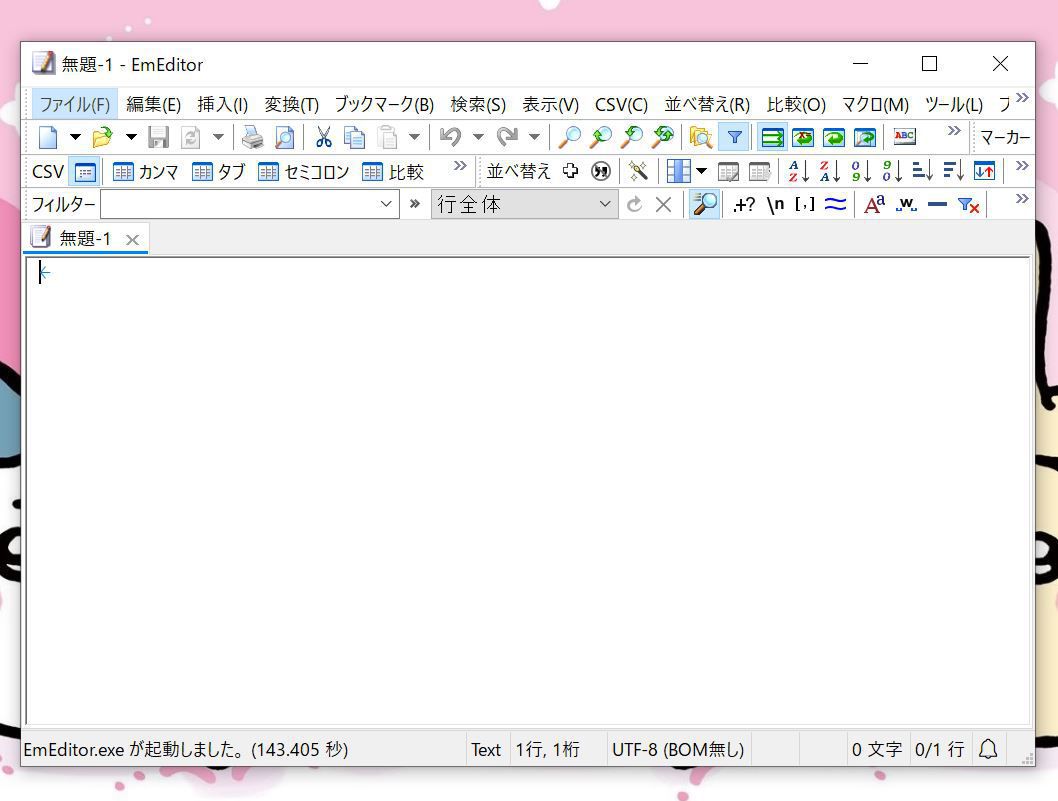Click the notification bell in status bar

[x=987, y=749]
